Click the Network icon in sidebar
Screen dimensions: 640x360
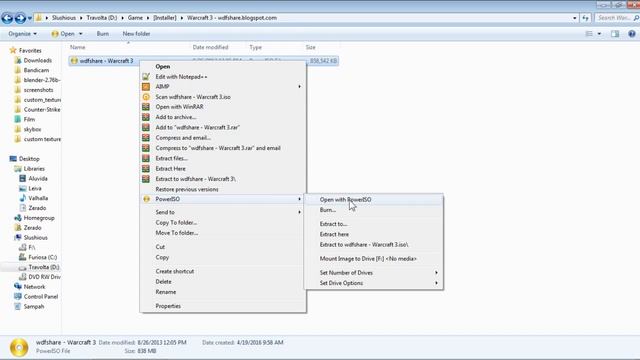(x=18, y=287)
